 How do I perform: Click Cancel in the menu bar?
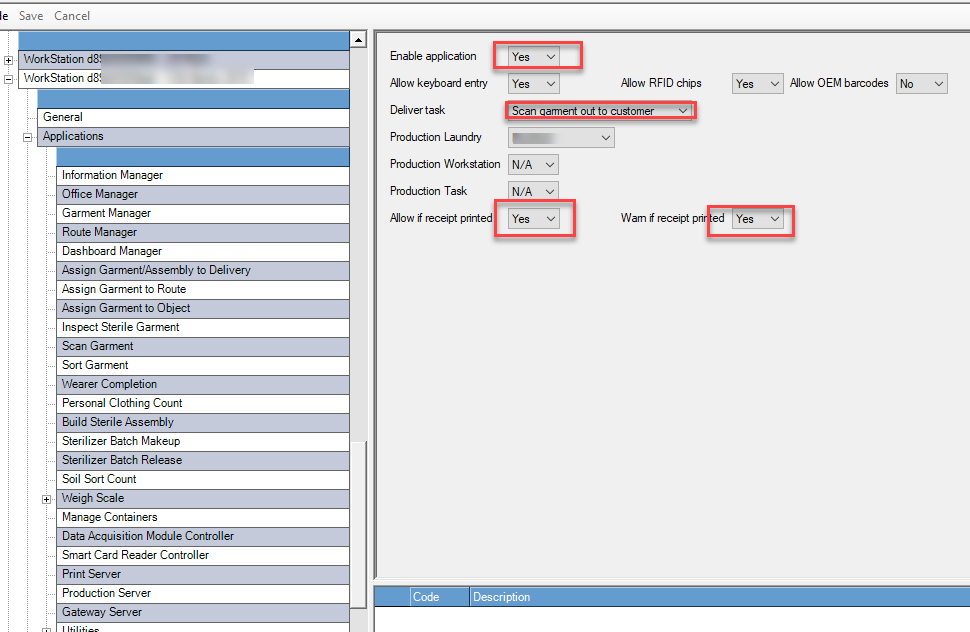tap(71, 15)
